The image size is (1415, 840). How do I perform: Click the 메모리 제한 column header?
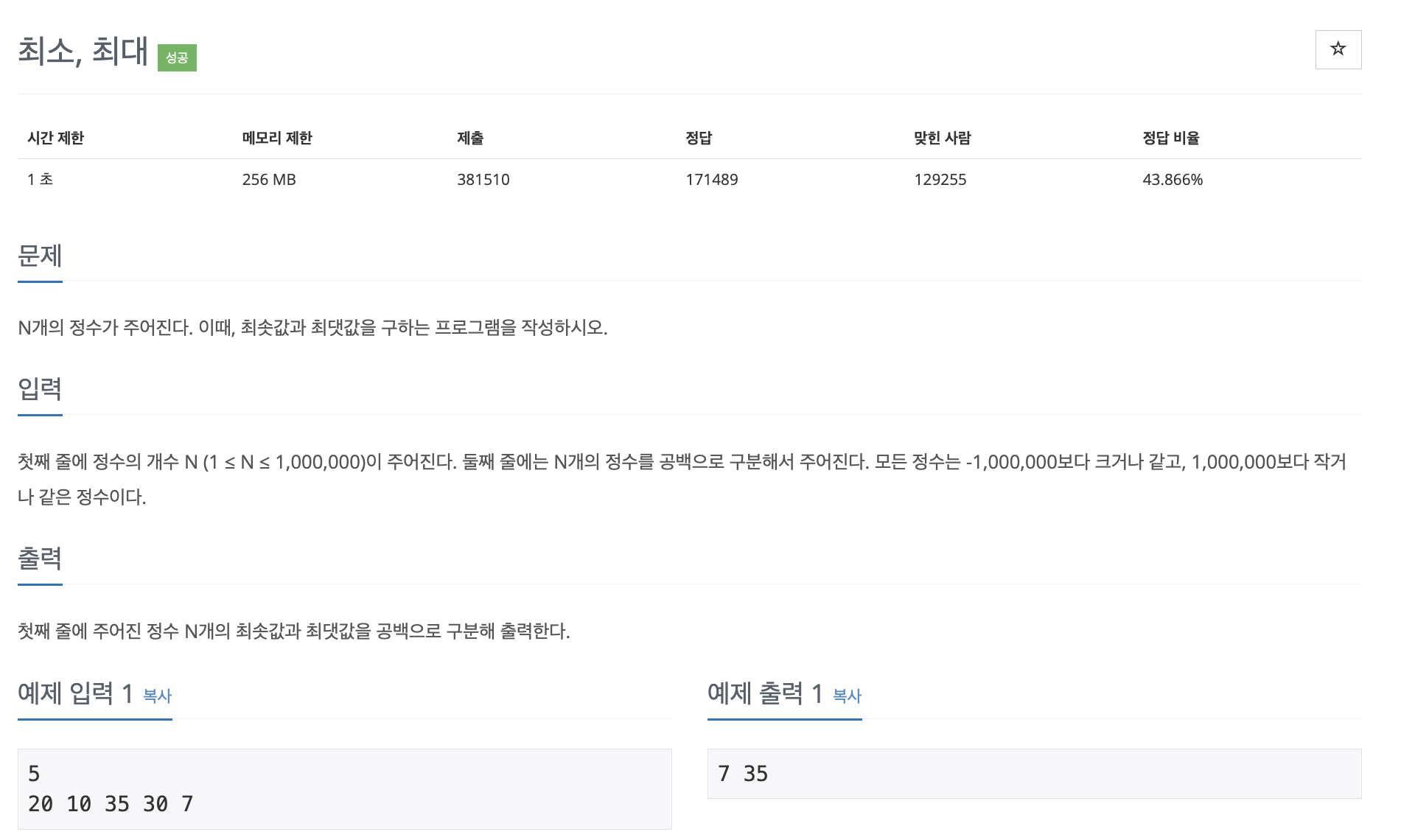tap(277, 138)
